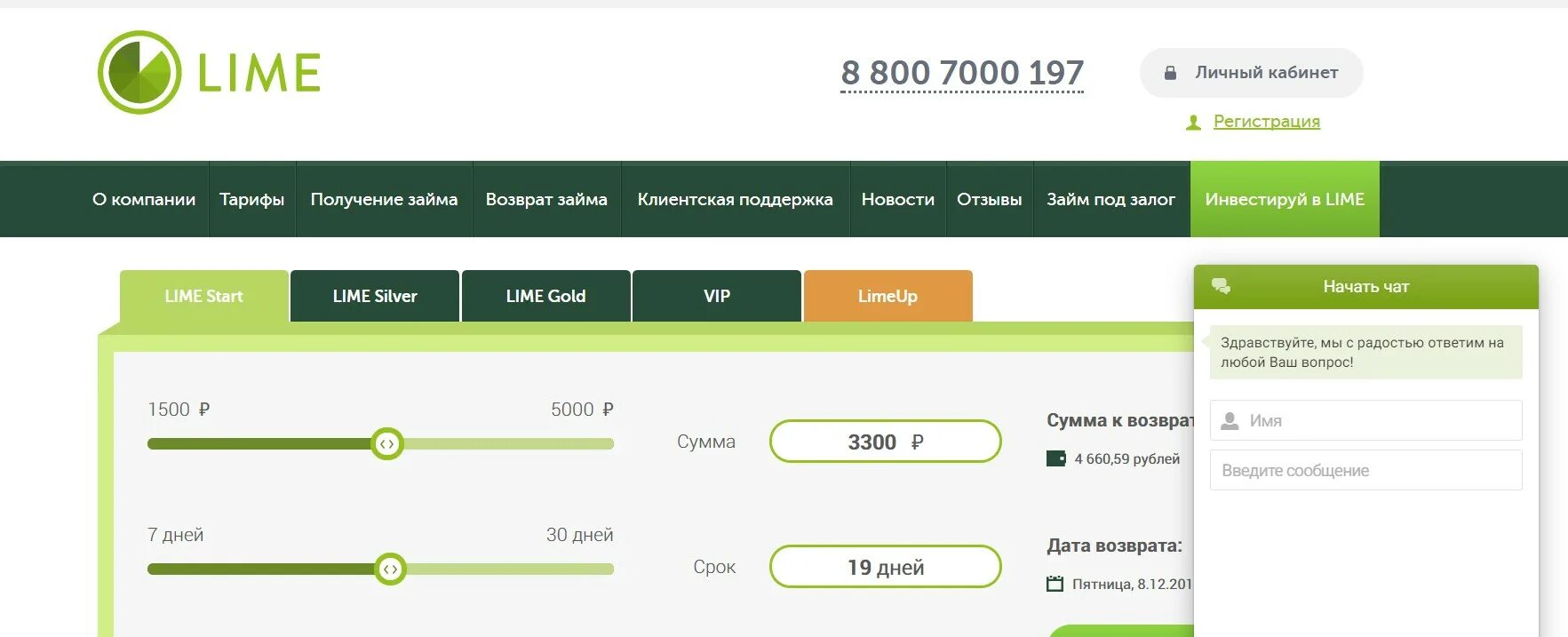The image size is (1568, 637).
Task: Select Возврат займа in the navigation
Action: coord(546,199)
